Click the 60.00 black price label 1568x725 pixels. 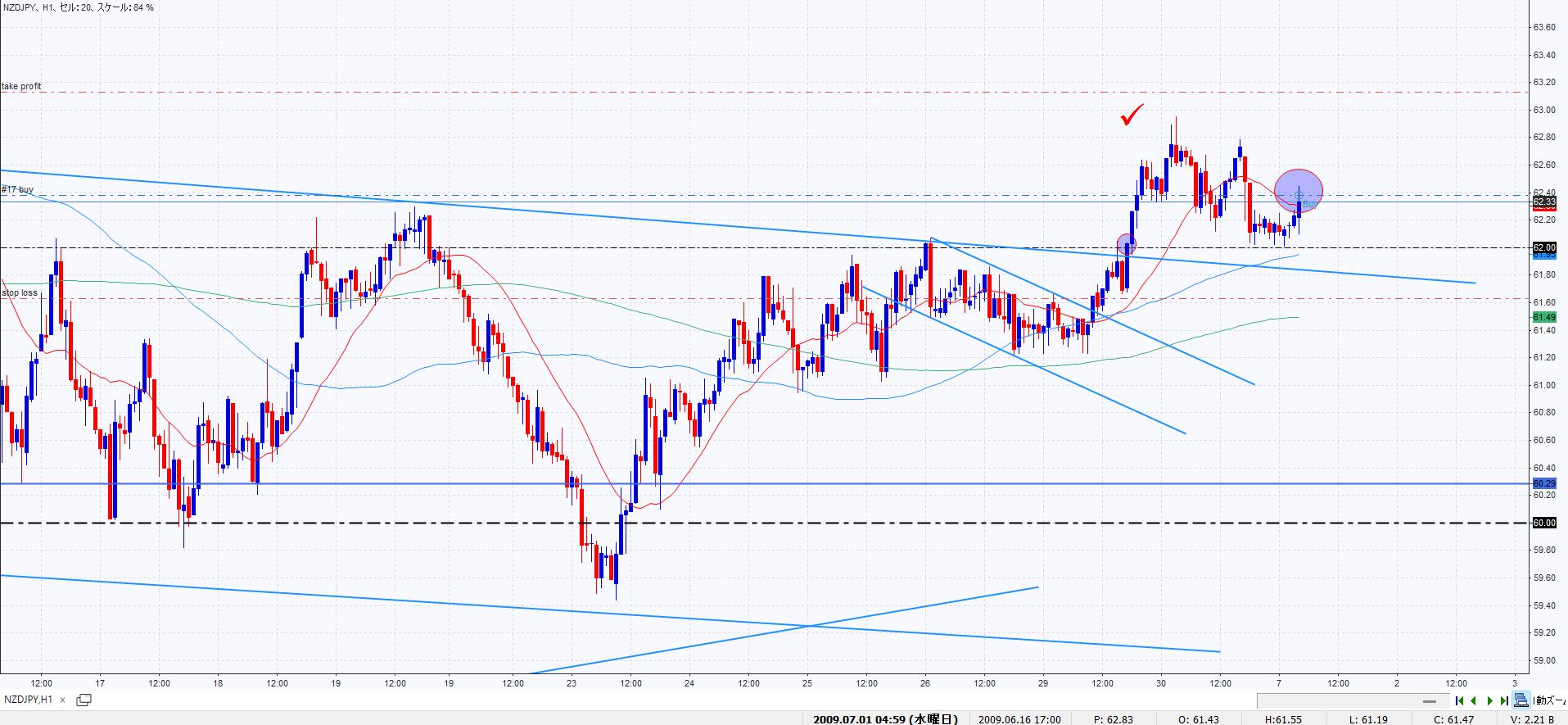pos(1543,523)
